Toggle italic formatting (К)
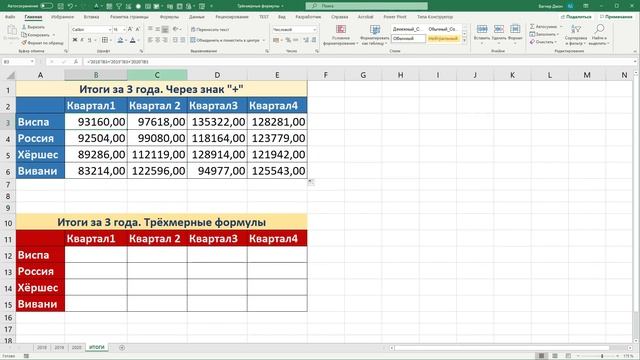This screenshot has height=360, width=640. (82, 40)
